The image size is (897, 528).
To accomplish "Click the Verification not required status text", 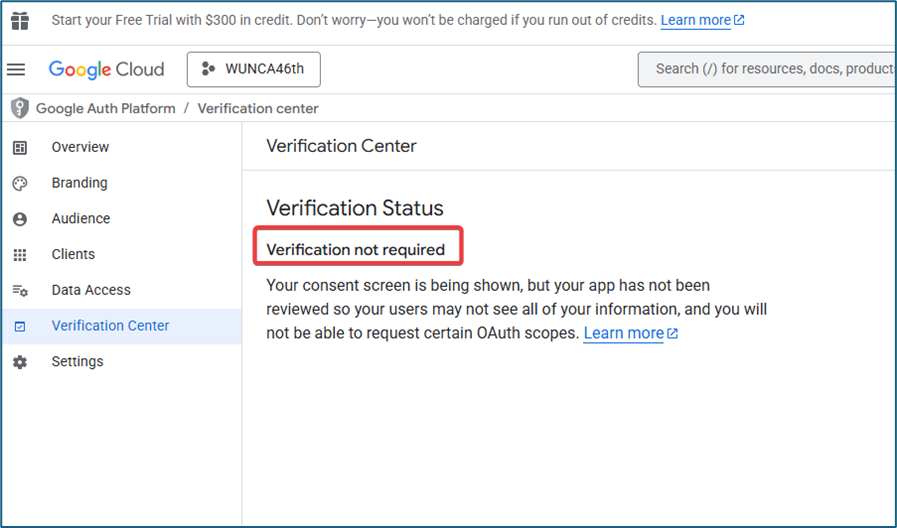I will tap(355, 249).
